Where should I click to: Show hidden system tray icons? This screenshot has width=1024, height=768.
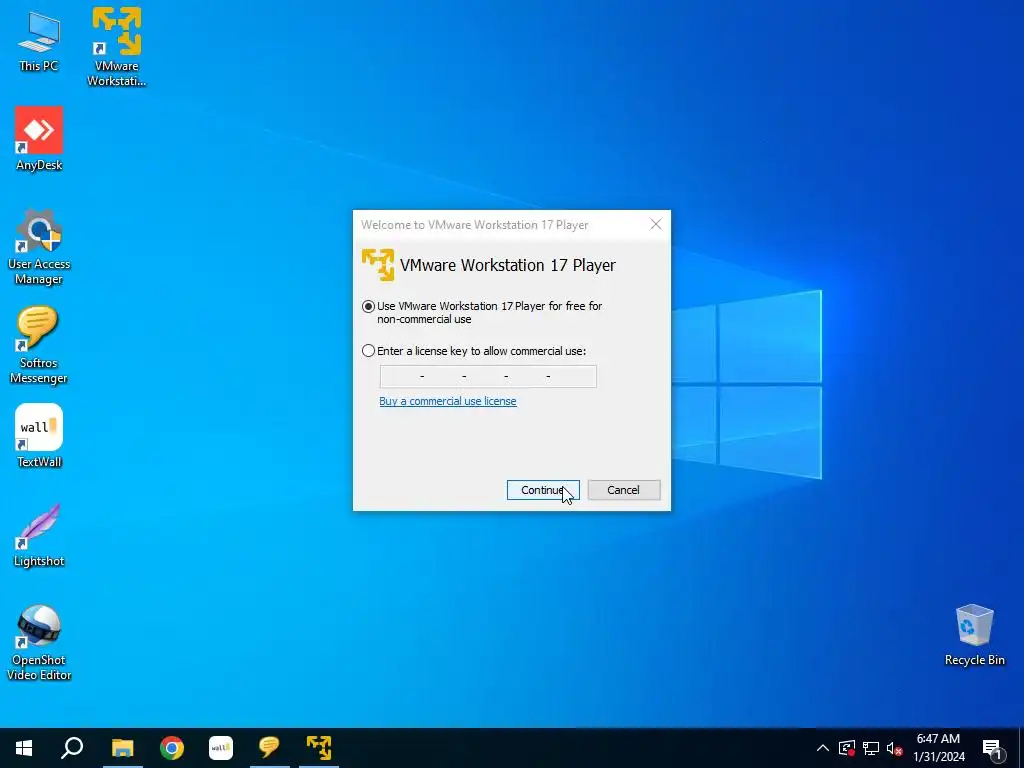click(823, 748)
